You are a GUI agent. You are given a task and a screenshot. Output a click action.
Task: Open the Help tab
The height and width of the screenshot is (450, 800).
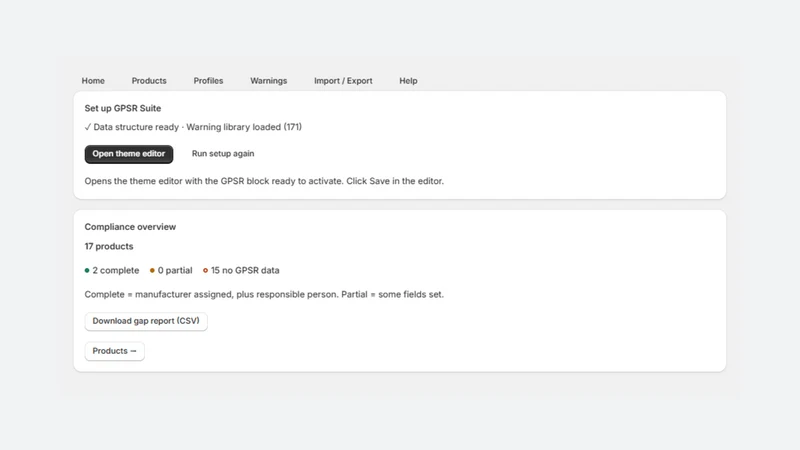point(408,81)
